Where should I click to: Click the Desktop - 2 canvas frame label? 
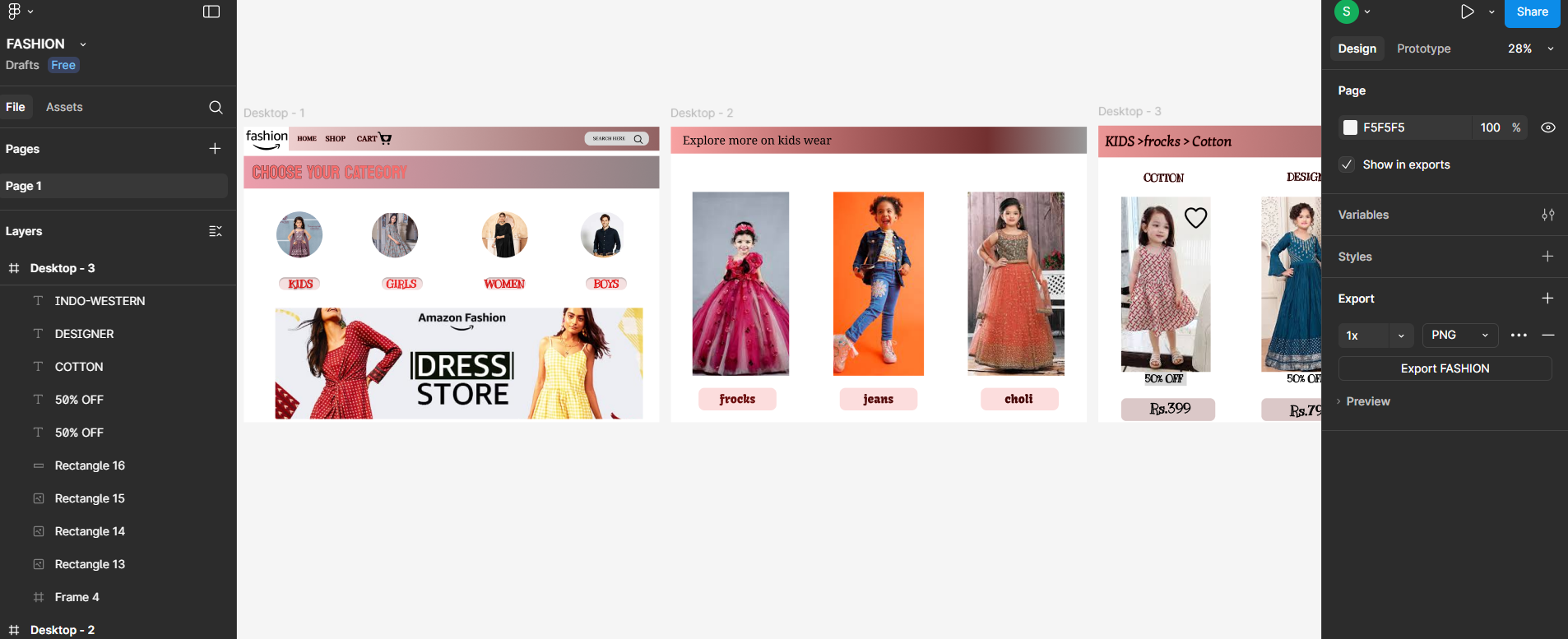702,113
